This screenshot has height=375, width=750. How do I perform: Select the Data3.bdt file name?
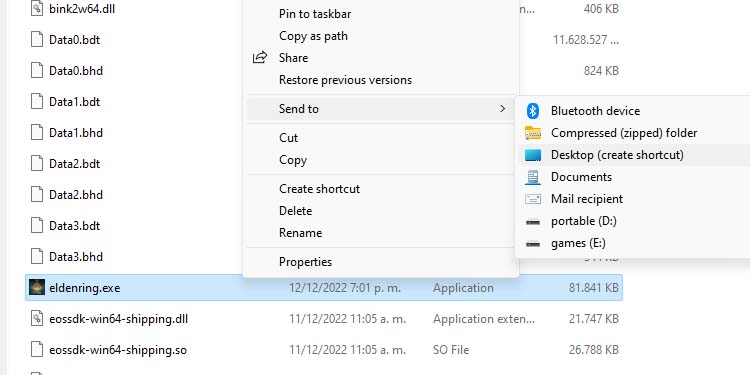point(74,226)
